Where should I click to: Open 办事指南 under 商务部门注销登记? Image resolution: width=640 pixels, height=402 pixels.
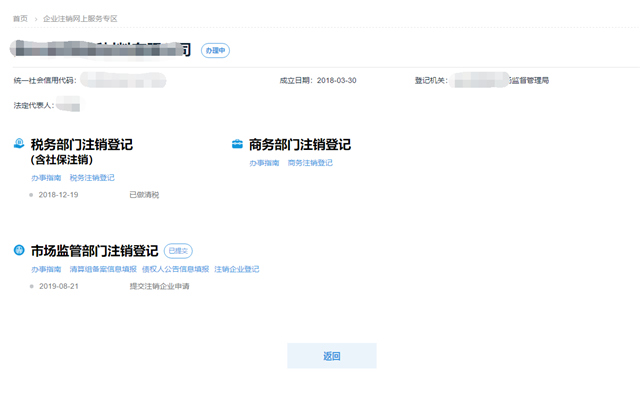pos(264,163)
